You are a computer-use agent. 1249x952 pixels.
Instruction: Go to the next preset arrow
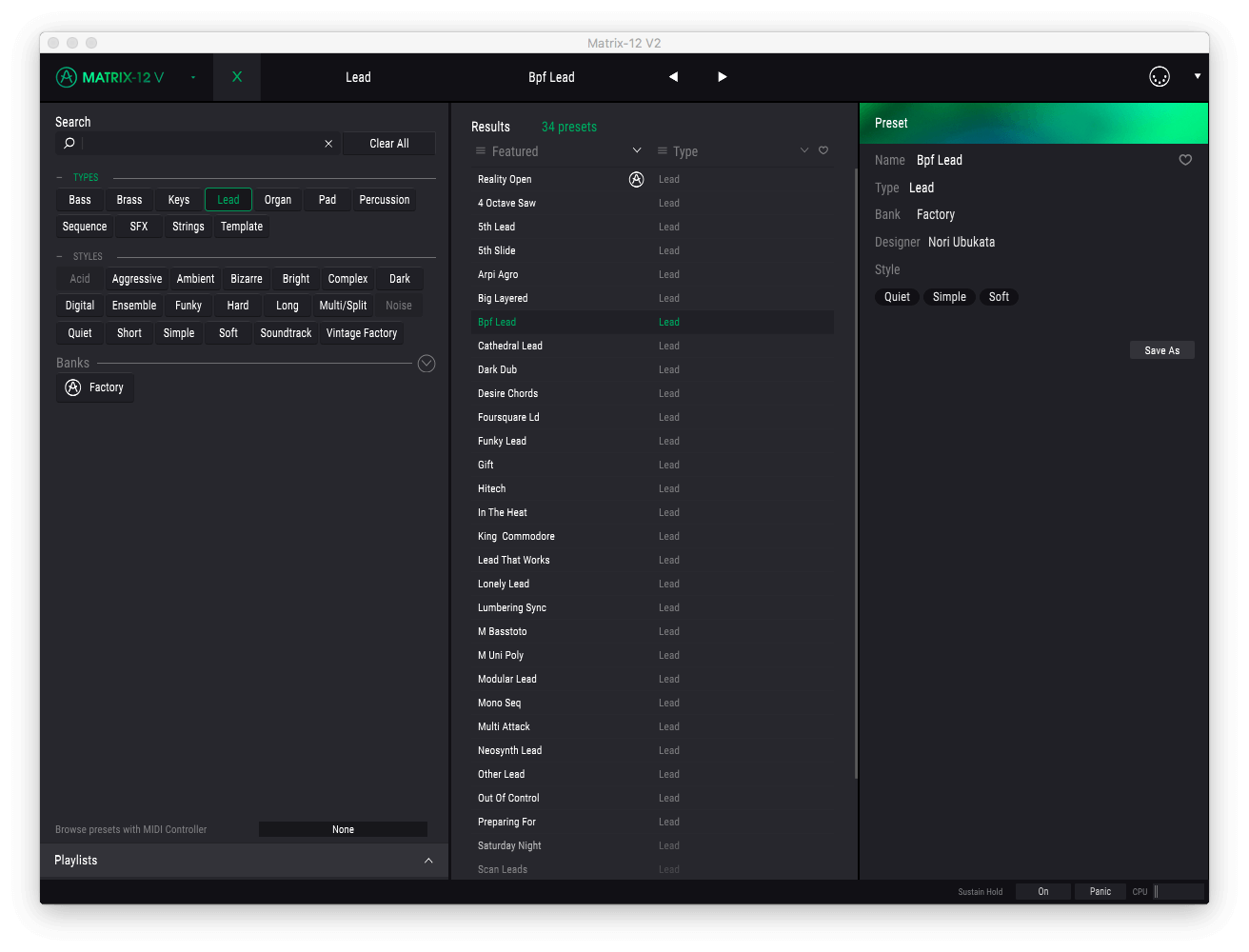point(723,77)
